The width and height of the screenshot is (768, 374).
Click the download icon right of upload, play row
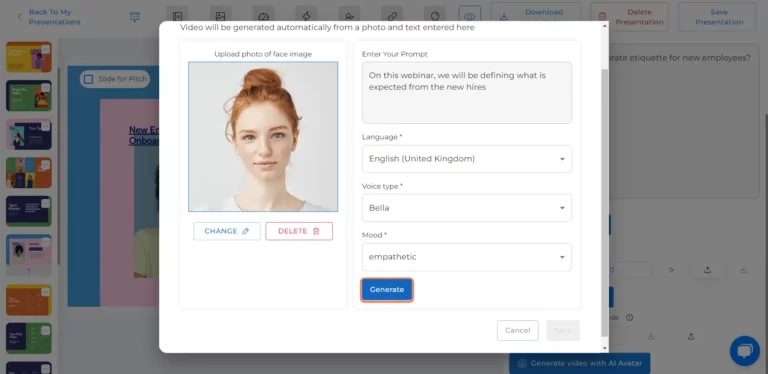744,270
